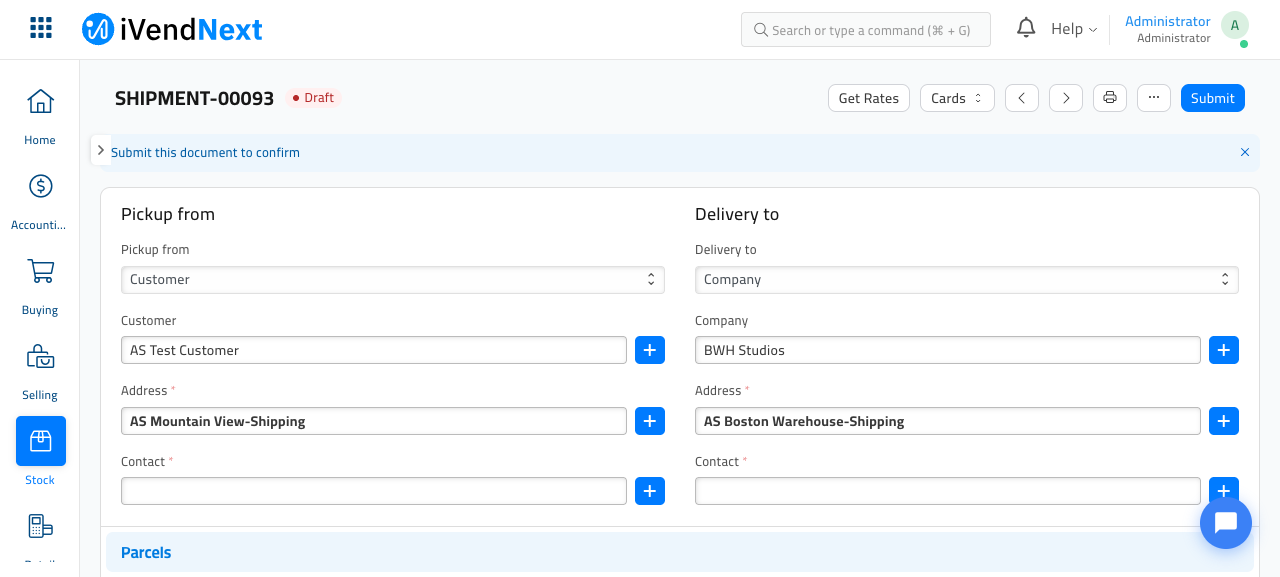The image size is (1280, 577).
Task: Open the apps grid launcher
Action: pos(41,28)
